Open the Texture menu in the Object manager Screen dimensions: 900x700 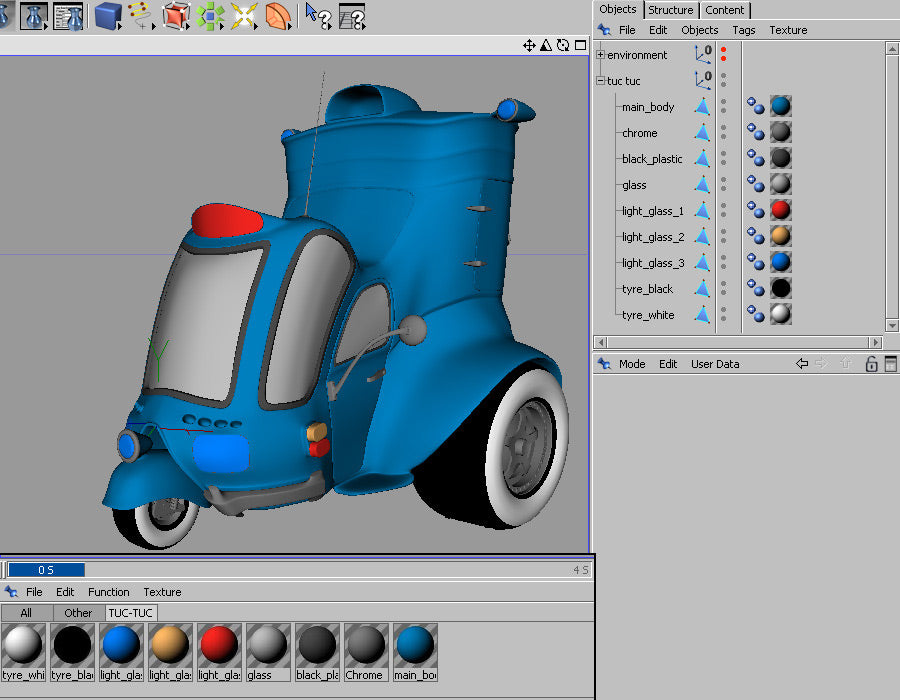click(788, 30)
